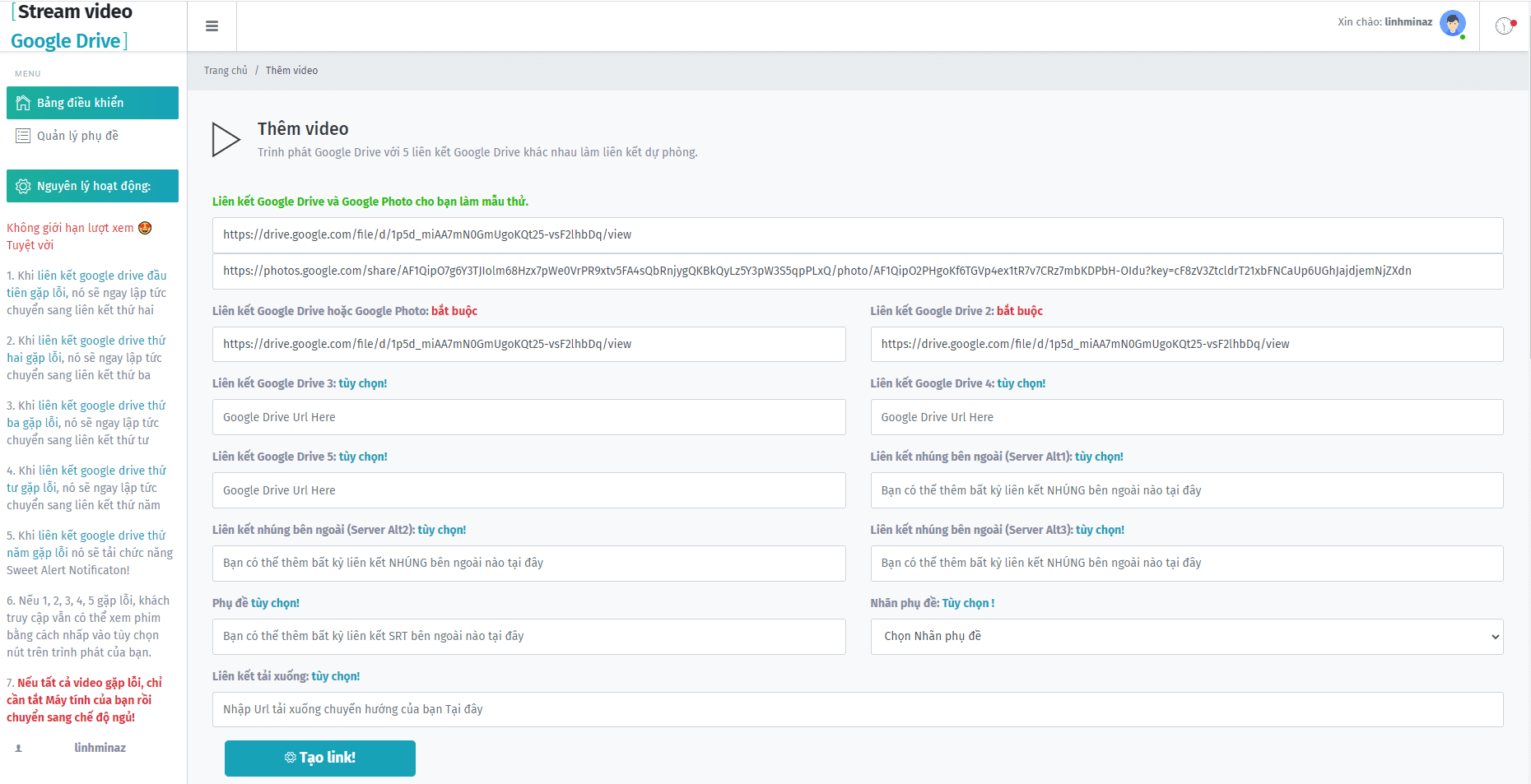This screenshot has width=1531, height=784.
Task: Focus the Liên kết Google Drive 4 field
Action: pyautogui.click(x=1186, y=417)
